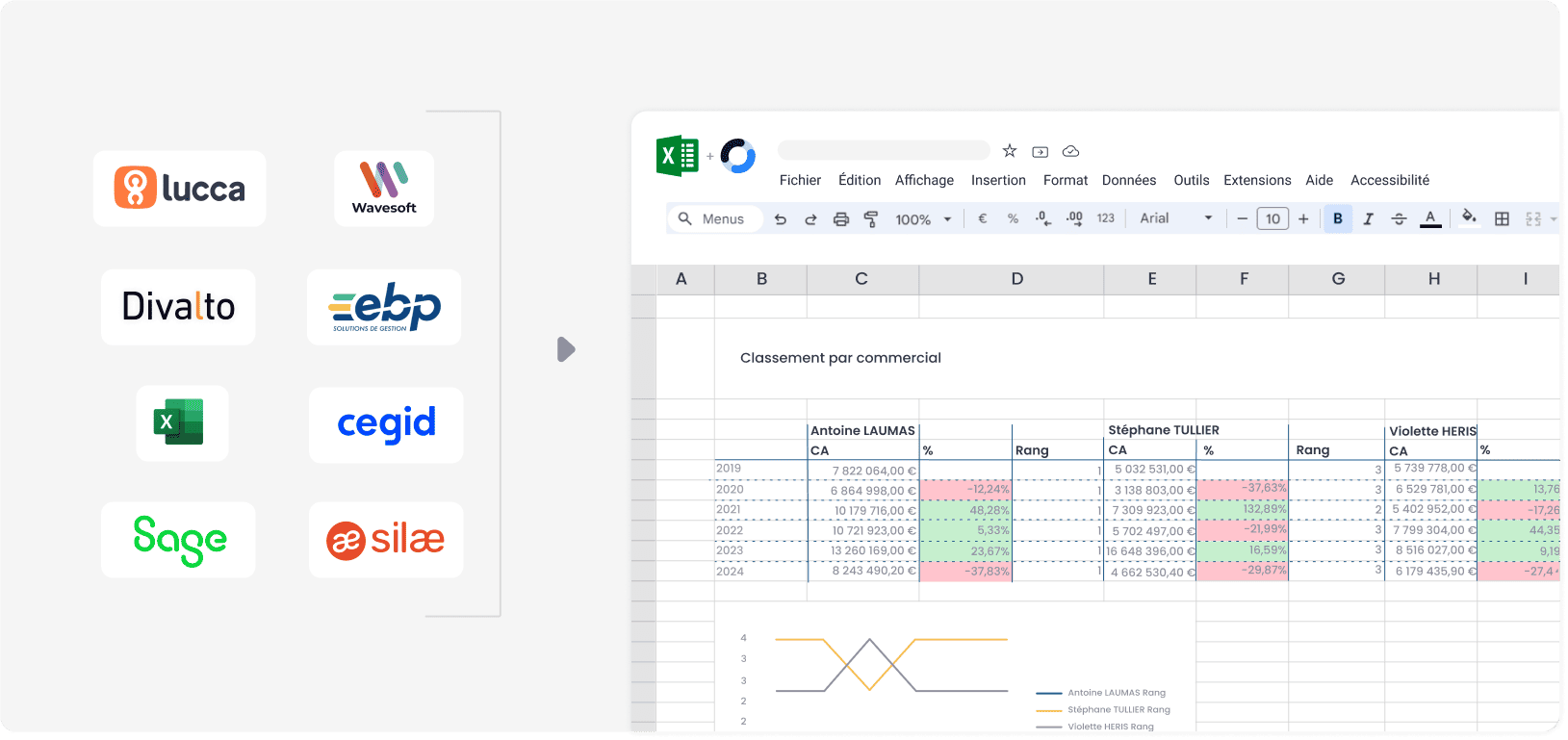Click the 'Antoine LAUMAS' header cell
Screen dimensions: 1568x740
tap(862, 430)
